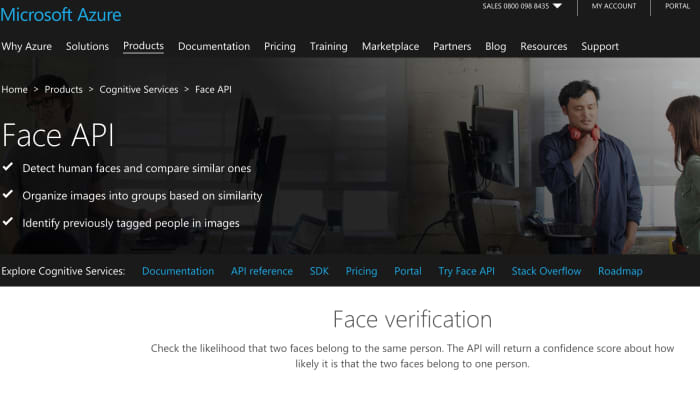Image resolution: width=700 pixels, height=401 pixels.
Task: Open the Portal link in header
Action: (x=677, y=6)
